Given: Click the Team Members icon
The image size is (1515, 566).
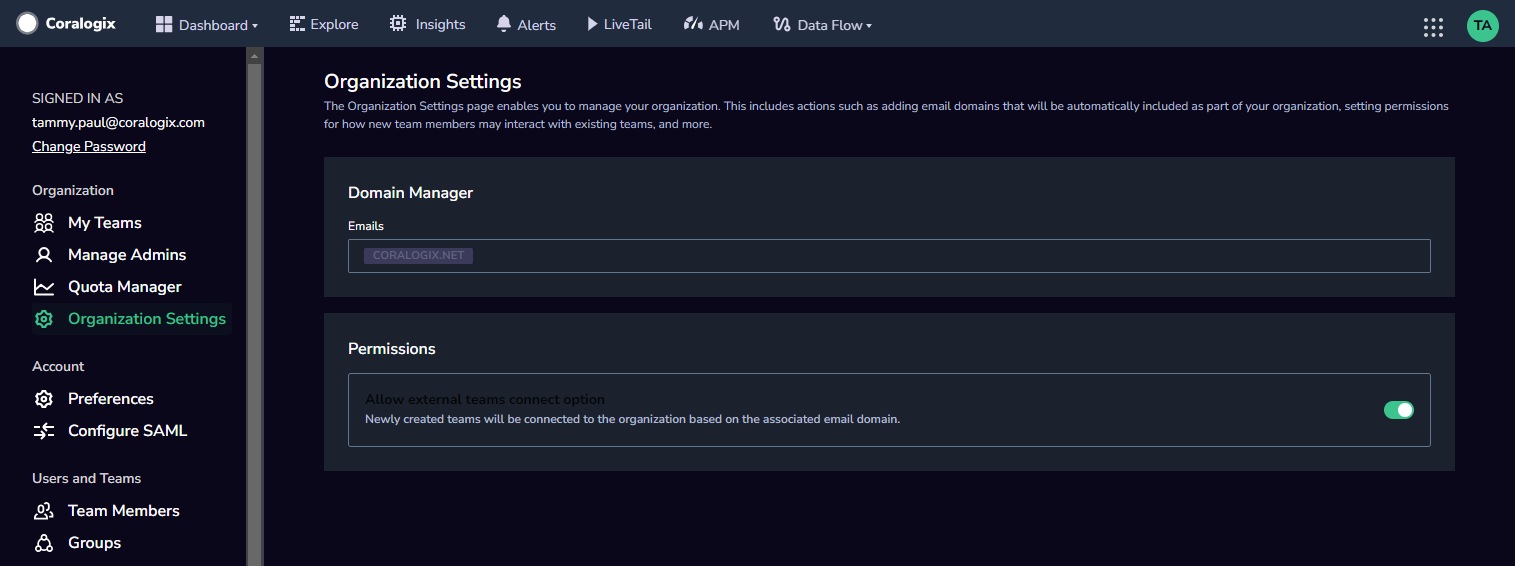Looking at the screenshot, I should coord(44,511).
